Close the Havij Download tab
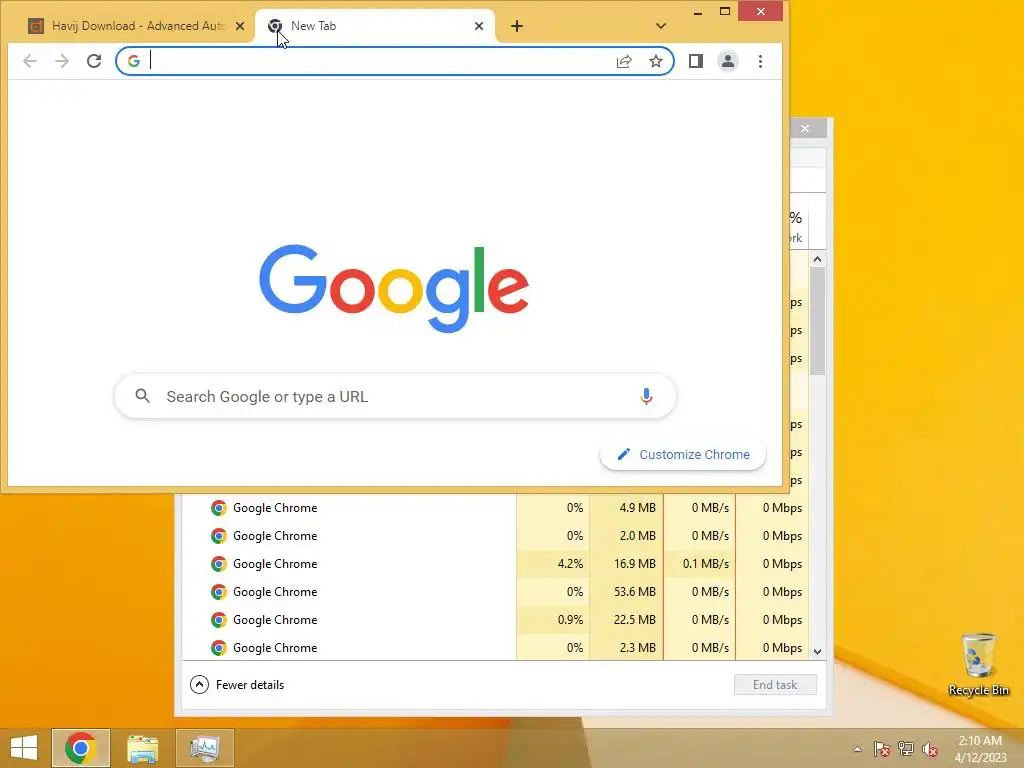 click(x=240, y=26)
